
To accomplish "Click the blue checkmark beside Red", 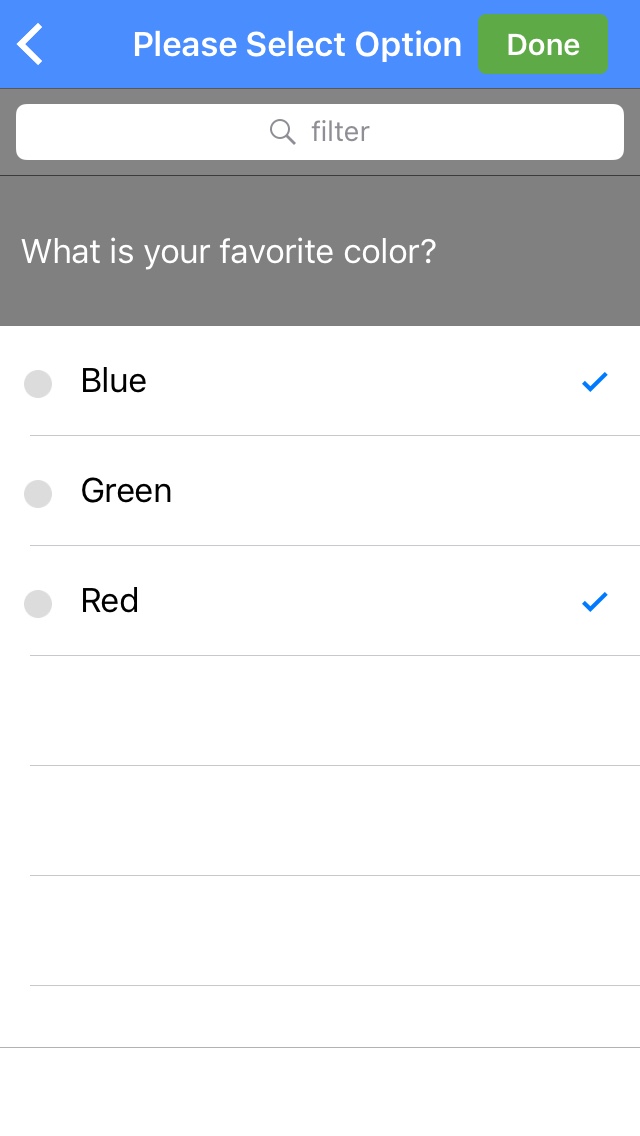I will click(595, 601).
